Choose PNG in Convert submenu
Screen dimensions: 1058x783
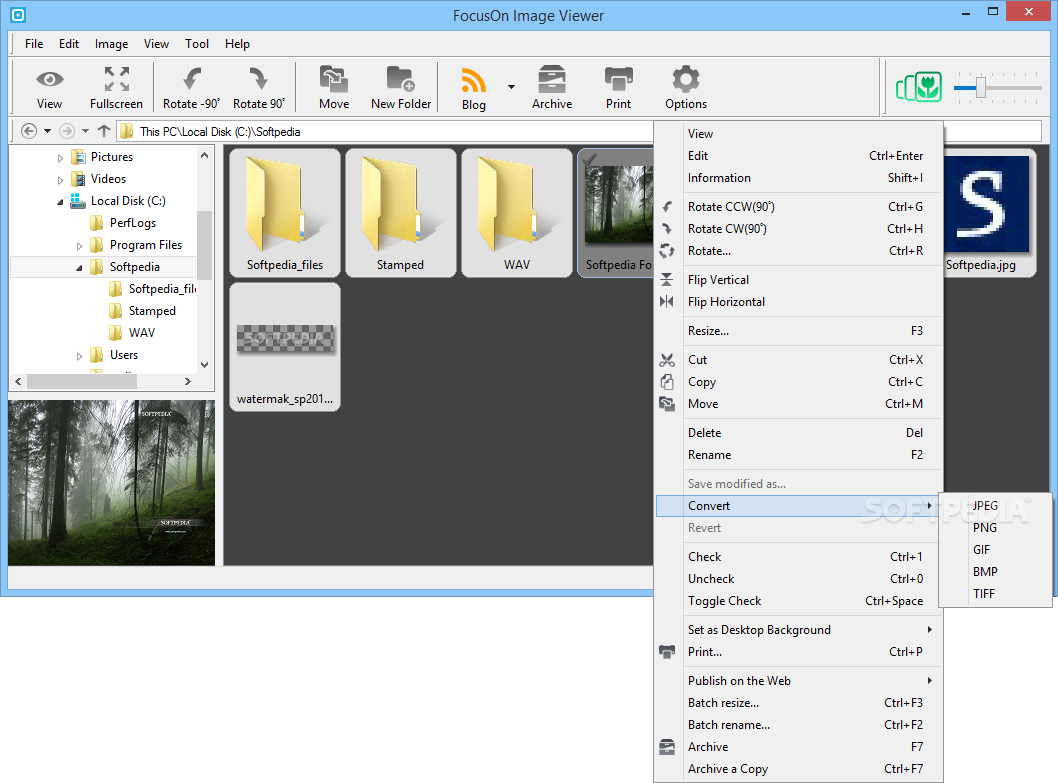tap(996, 528)
